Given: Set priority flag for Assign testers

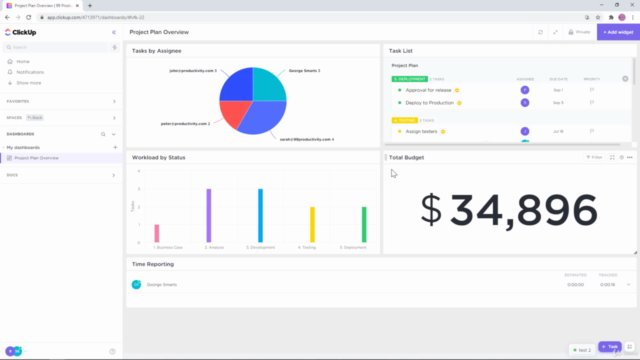Looking at the screenshot, I should pyautogui.click(x=592, y=131).
